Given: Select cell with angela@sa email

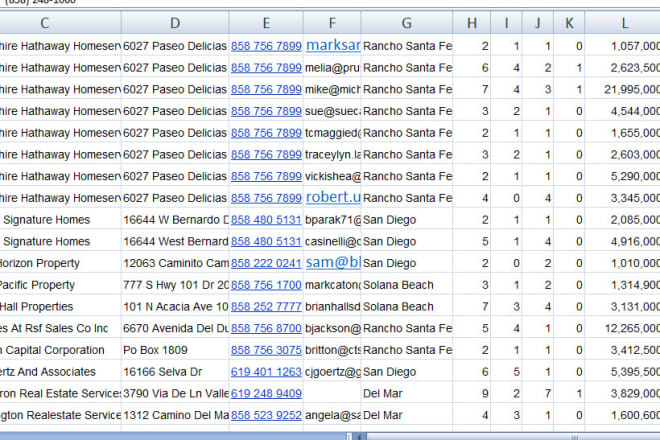Looking at the screenshot, I should [x=332, y=415].
